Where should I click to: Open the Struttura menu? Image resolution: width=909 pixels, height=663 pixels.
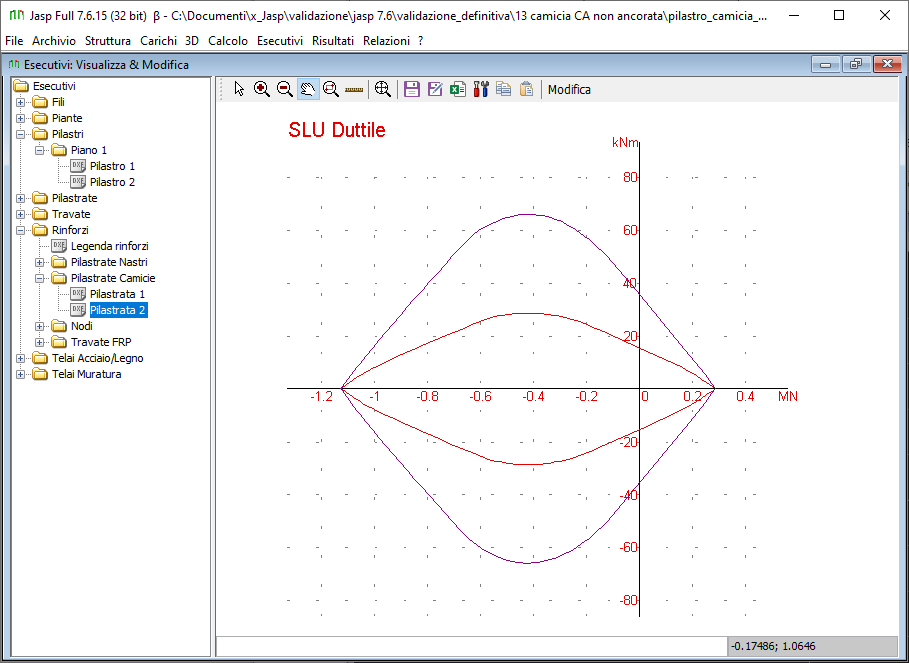(x=108, y=41)
